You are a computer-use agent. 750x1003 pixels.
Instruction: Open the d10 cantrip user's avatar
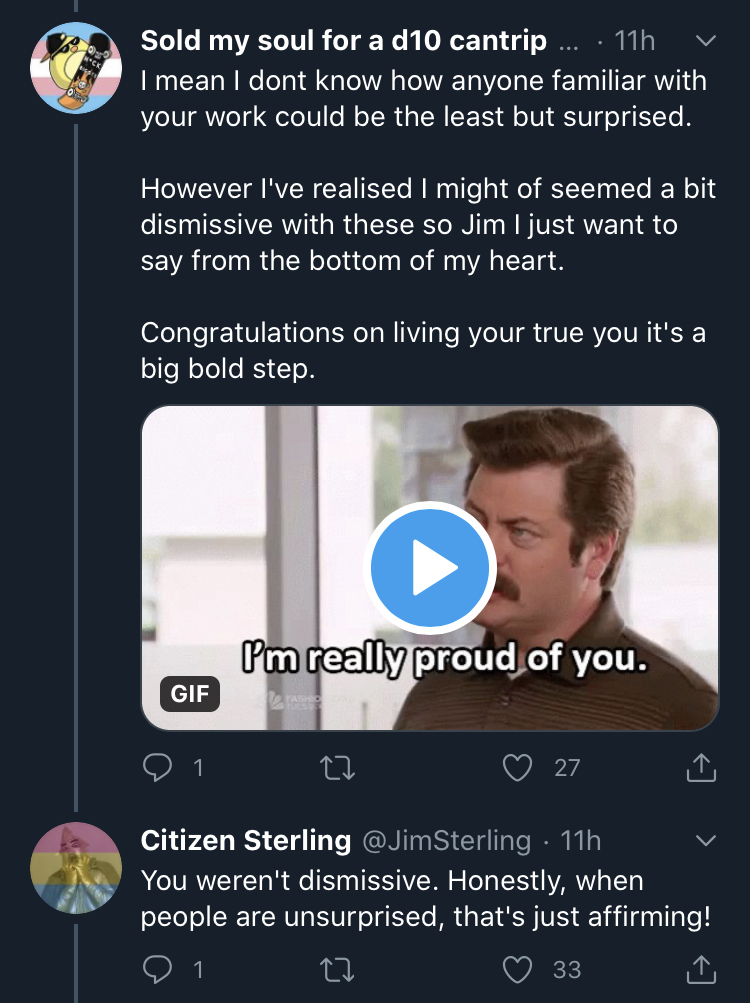76,68
